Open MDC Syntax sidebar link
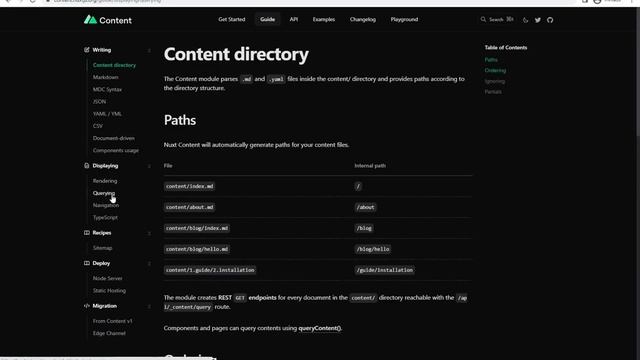This screenshot has height=360, width=640. coord(107,89)
